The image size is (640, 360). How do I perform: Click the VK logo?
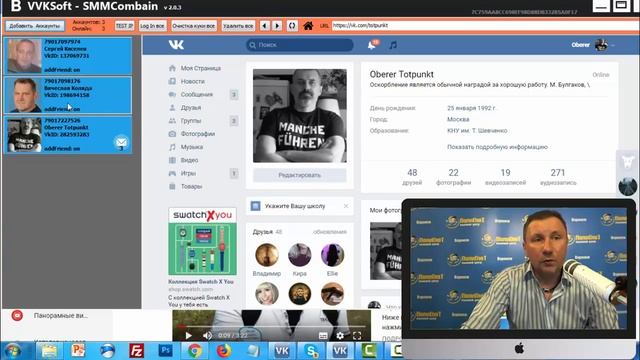click(176, 45)
